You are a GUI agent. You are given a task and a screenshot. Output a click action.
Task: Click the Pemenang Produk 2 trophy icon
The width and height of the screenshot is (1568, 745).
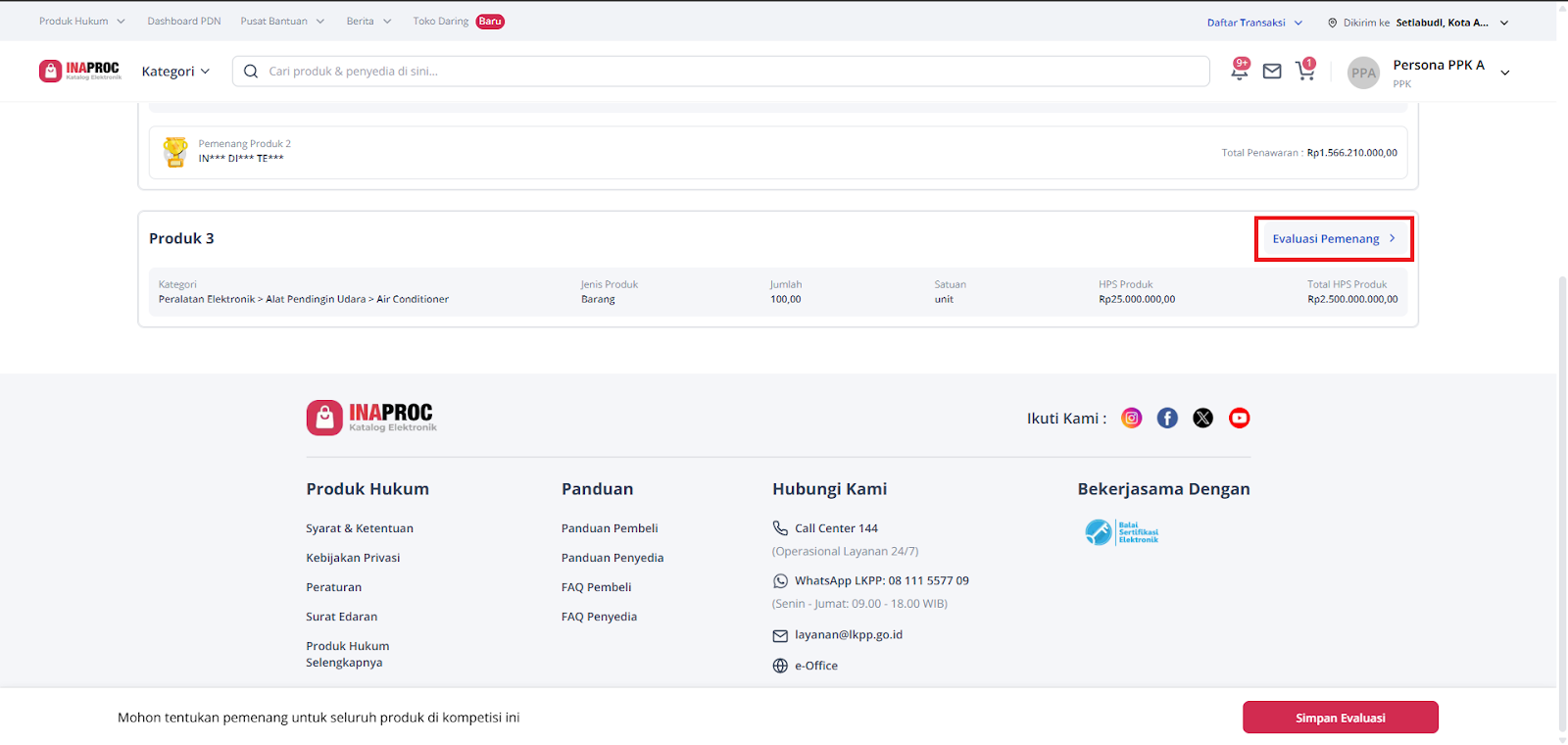coord(175,152)
